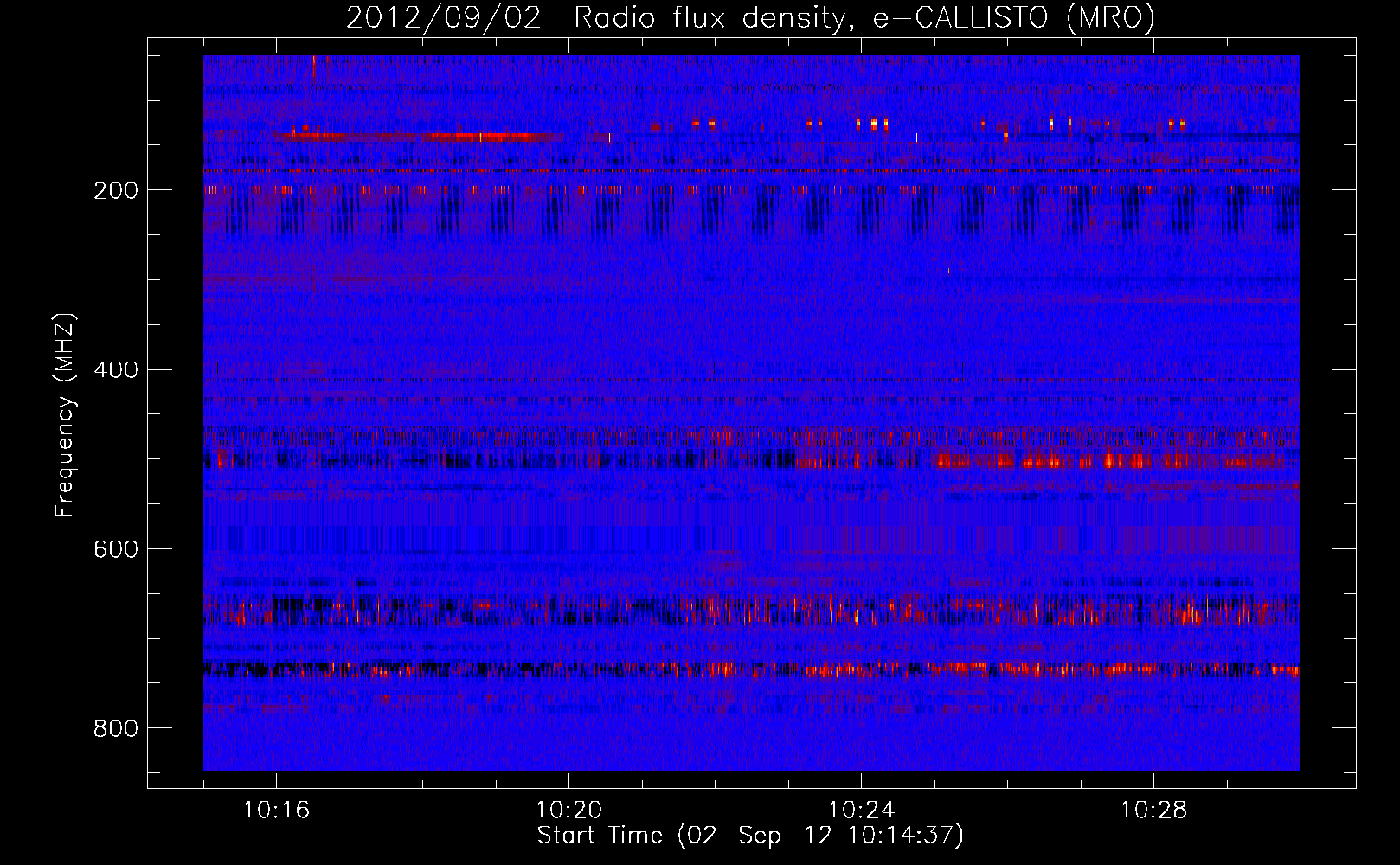The image size is (1400, 865).
Task: Click the 400 frequency tick label
Action: pos(116,370)
